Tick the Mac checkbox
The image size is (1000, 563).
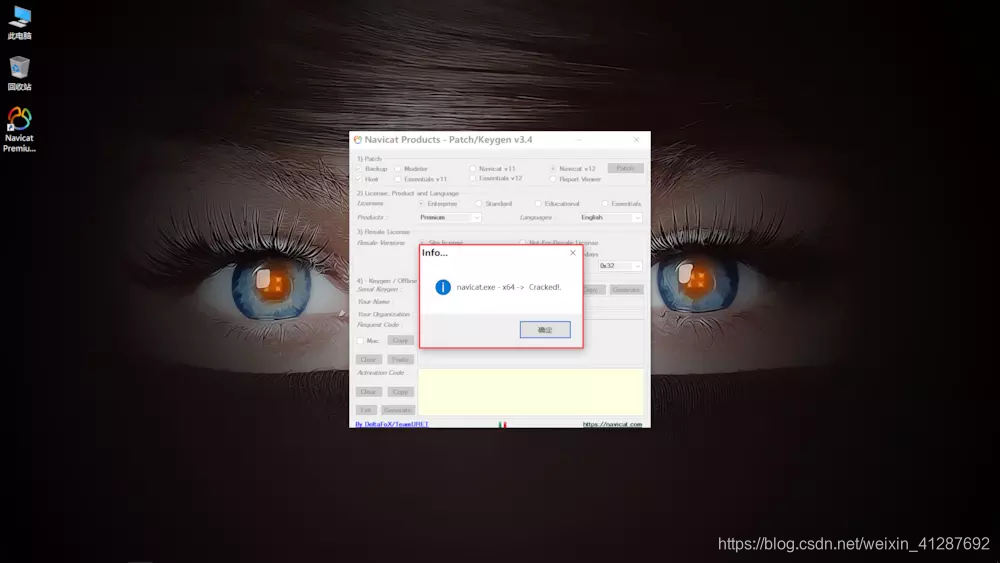click(x=360, y=340)
